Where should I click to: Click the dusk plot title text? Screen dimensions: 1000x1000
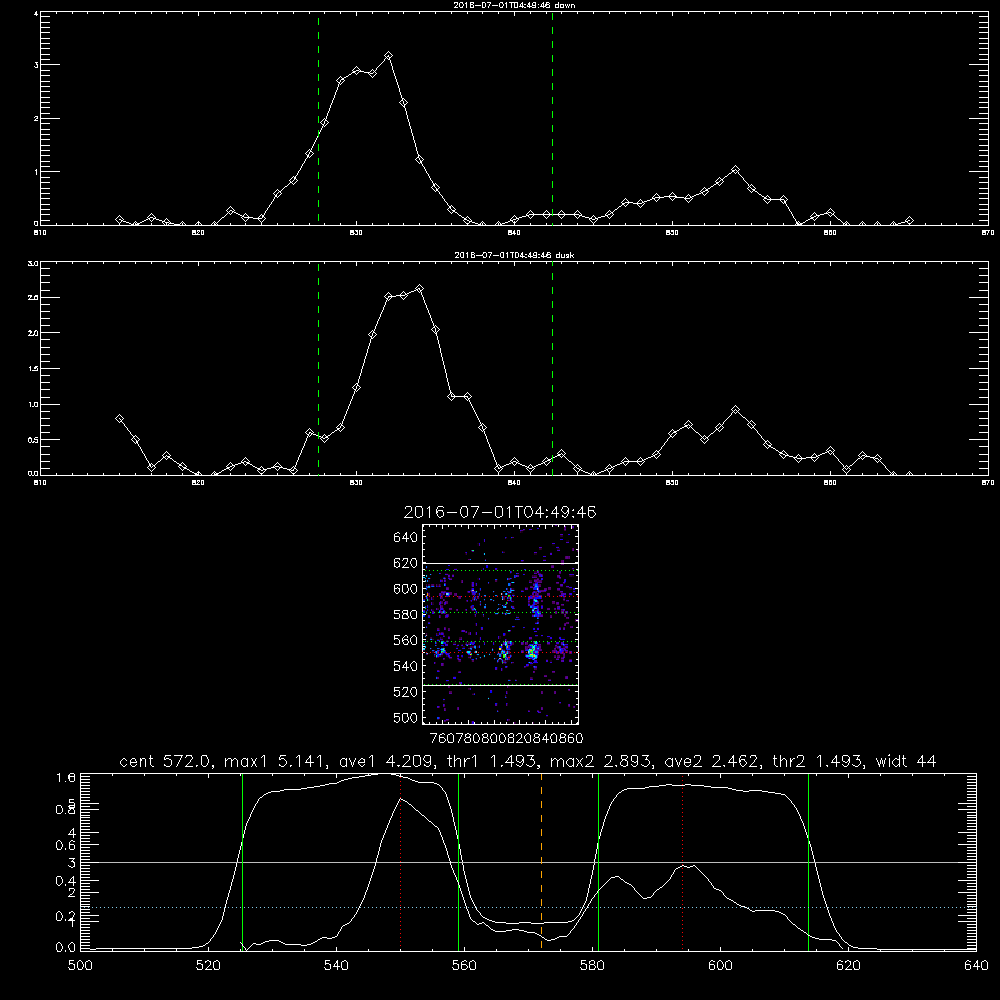tap(514, 255)
